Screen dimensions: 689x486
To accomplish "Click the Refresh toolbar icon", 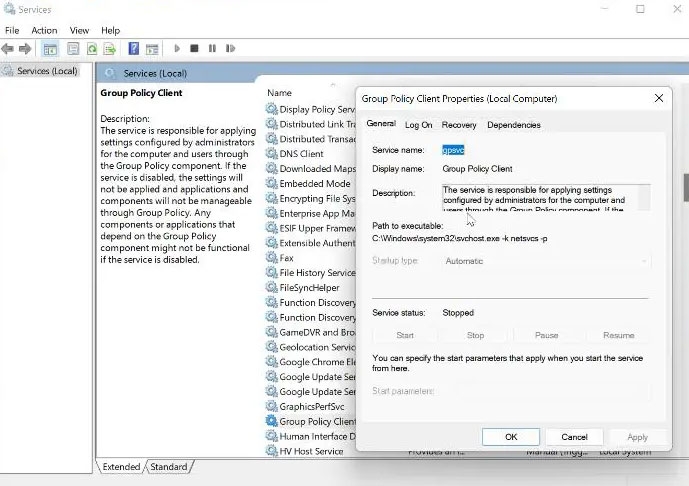I will tap(92, 49).
